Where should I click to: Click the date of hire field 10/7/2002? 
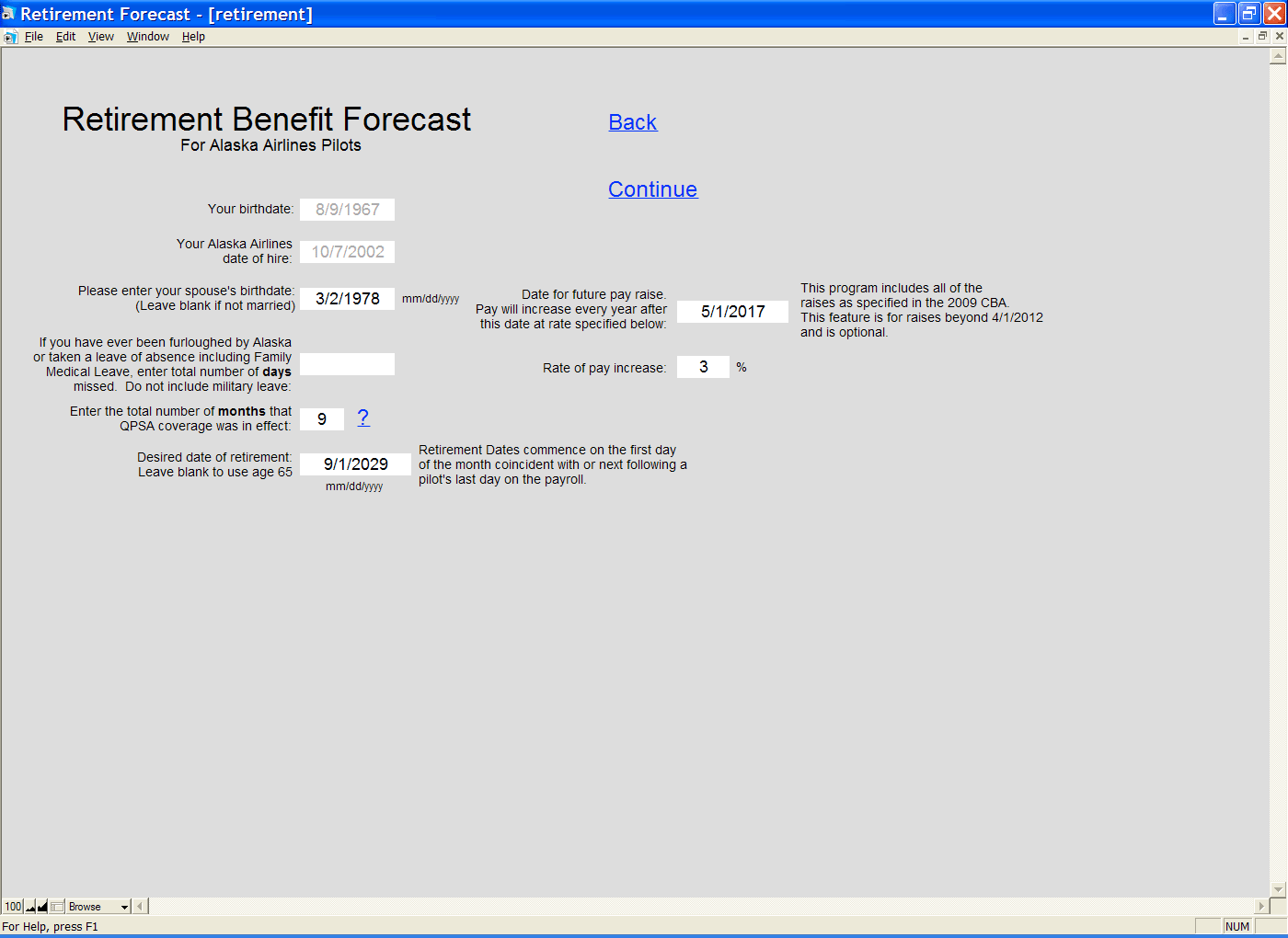click(x=348, y=252)
